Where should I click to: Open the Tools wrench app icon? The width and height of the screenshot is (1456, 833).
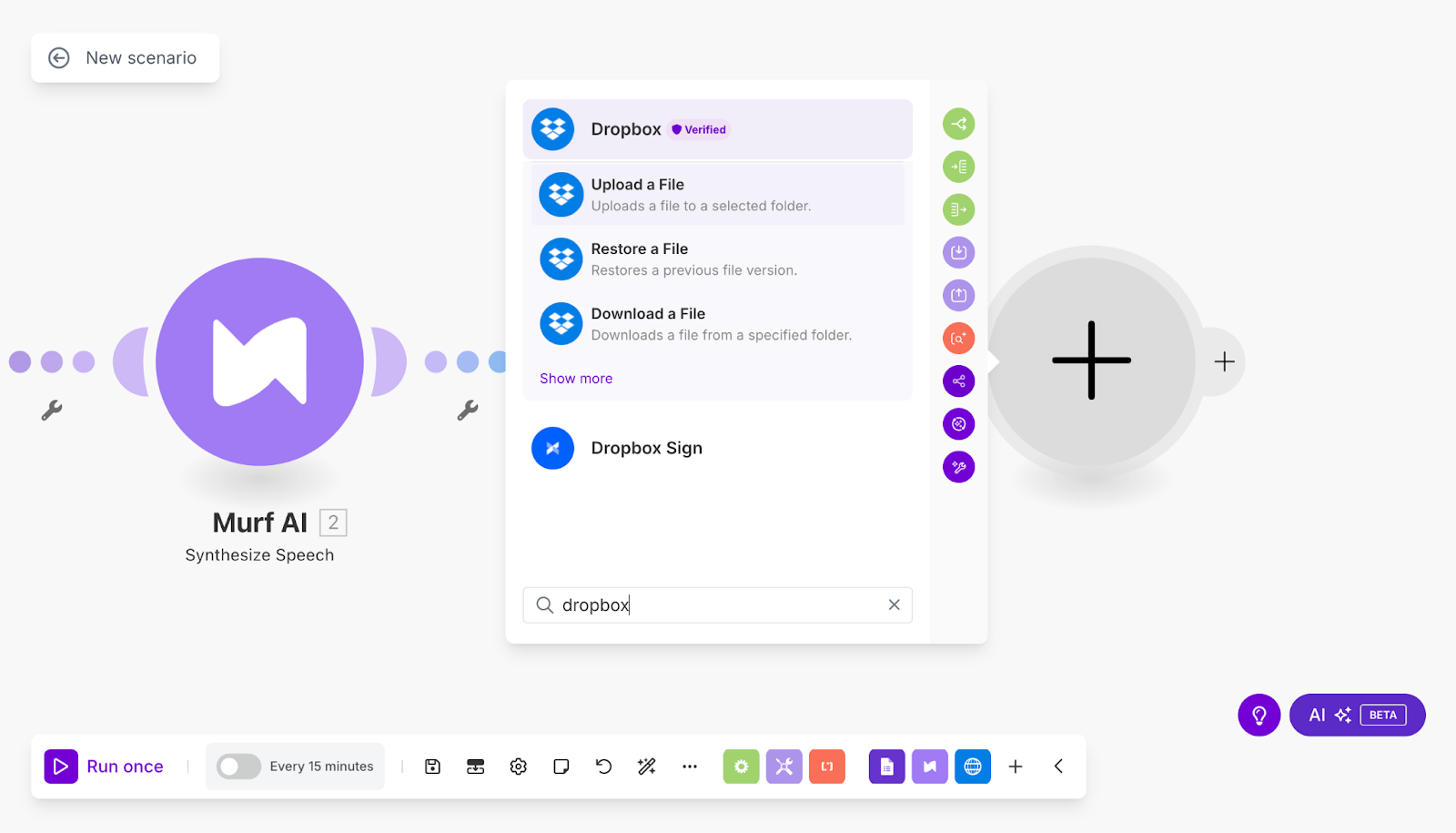784,766
